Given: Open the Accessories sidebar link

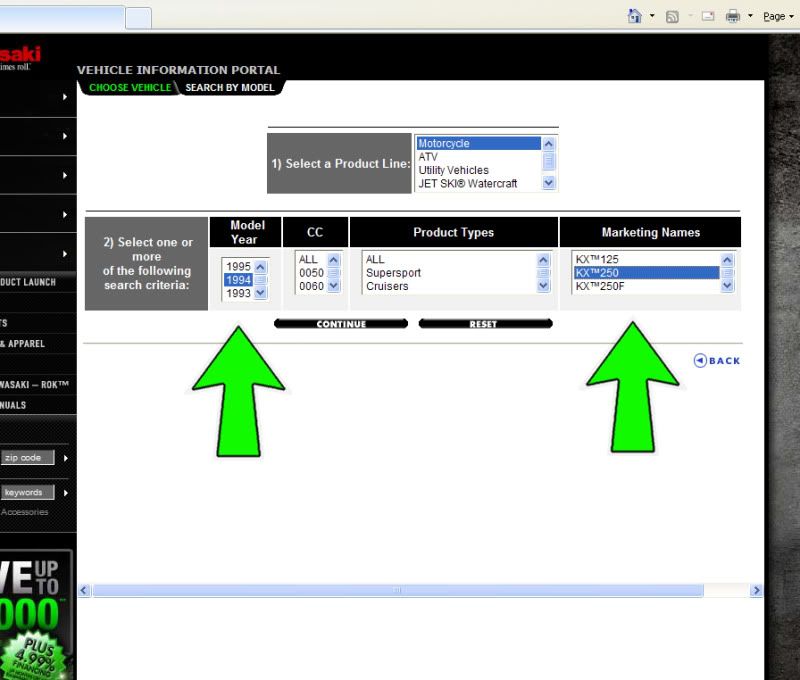Looking at the screenshot, I should tap(24, 512).
